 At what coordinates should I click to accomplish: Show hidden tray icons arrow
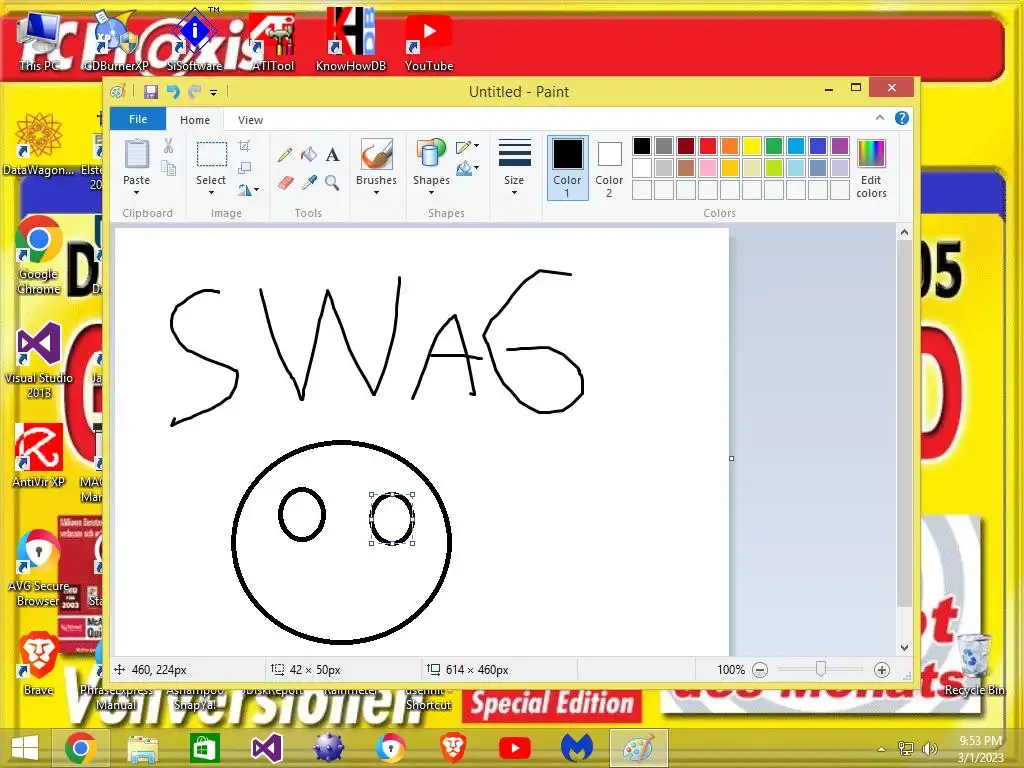coord(882,749)
